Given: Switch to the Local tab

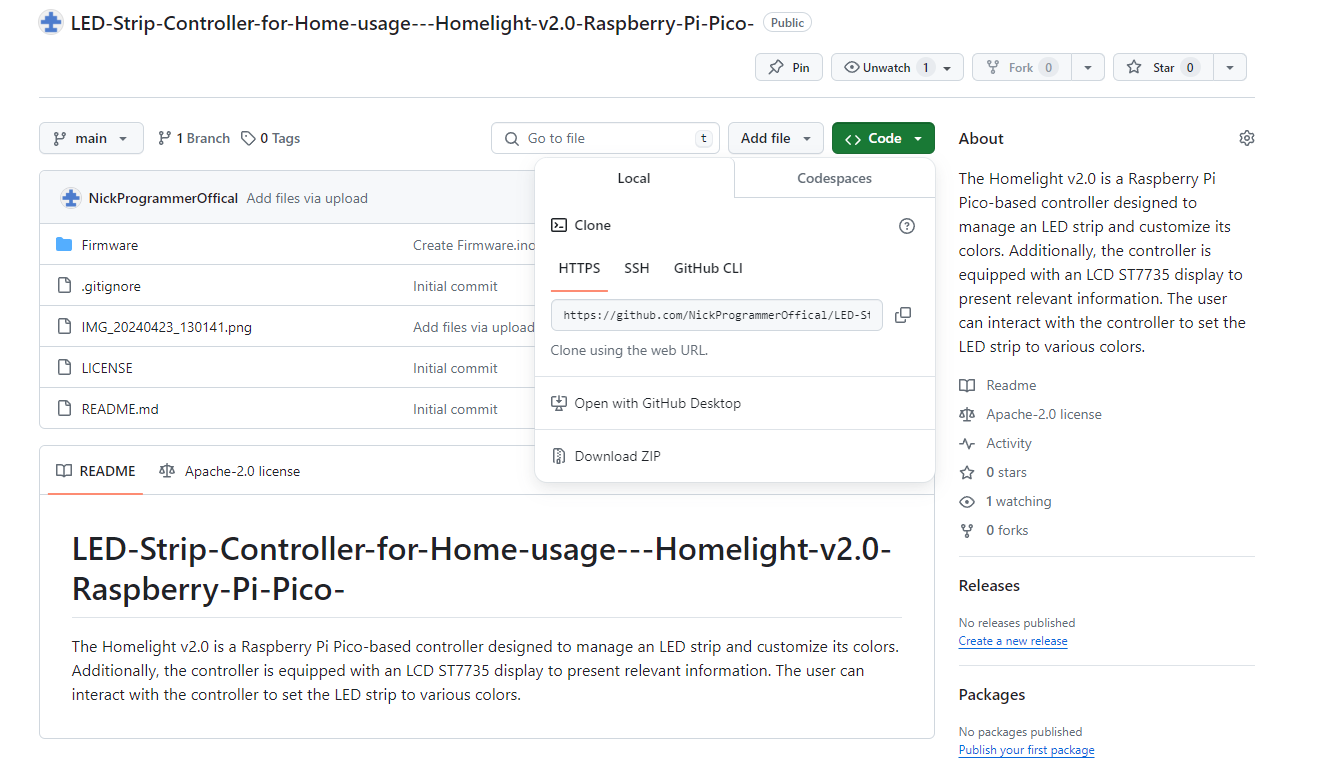Looking at the screenshot, I should pos(634,178).
